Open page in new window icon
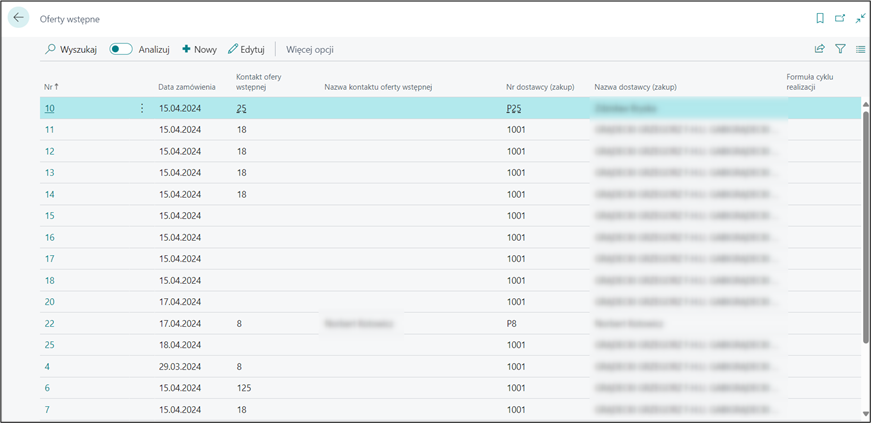The image size is (871, 423). [840, 18]
